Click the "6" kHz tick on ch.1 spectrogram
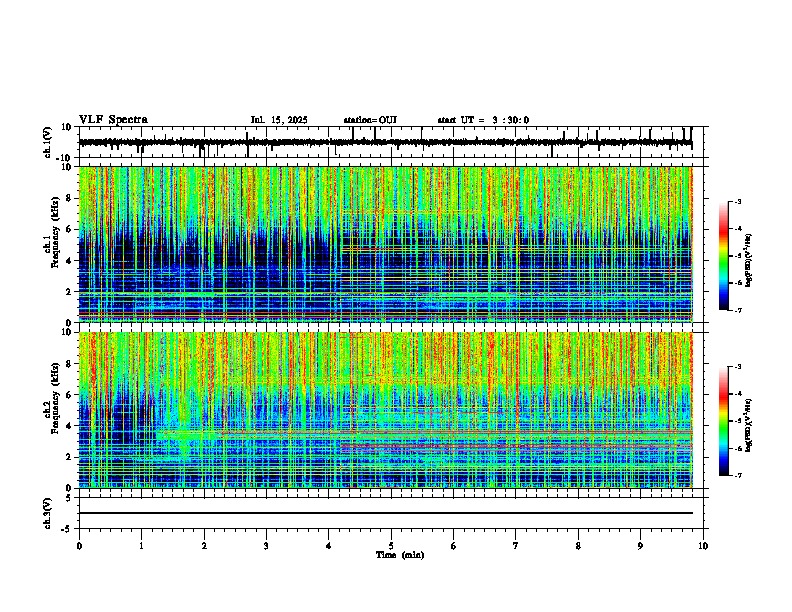Image resolution: width=792 pixels, height=612 pixels. [69, 229]
